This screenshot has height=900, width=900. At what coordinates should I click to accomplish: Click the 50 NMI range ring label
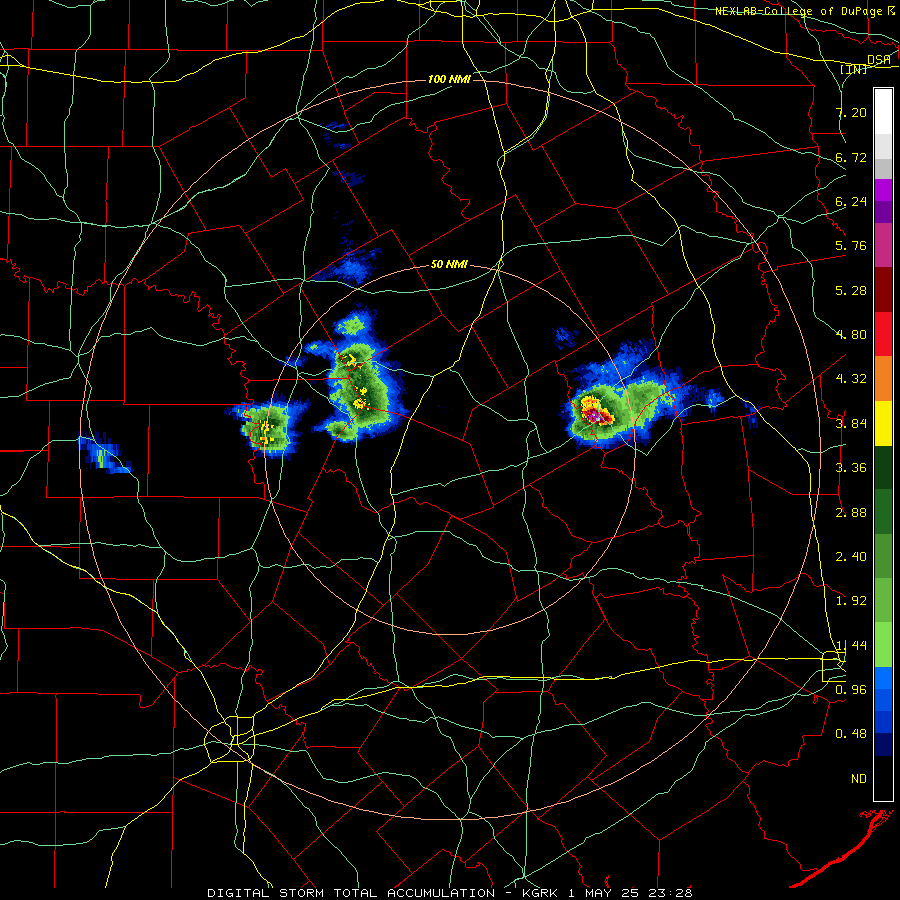[449, 265]
